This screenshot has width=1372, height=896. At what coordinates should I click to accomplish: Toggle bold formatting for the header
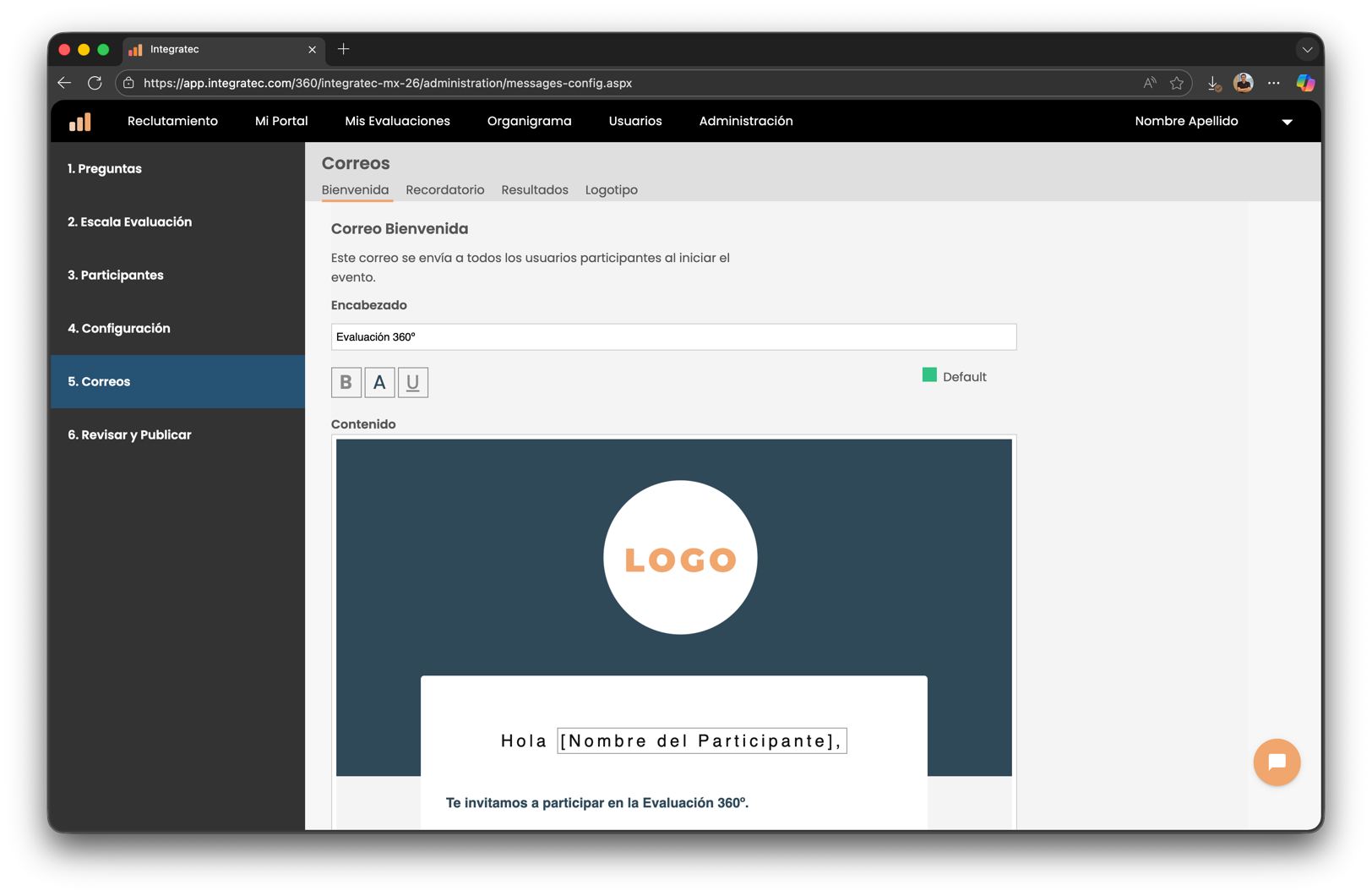tap(346, 383)
